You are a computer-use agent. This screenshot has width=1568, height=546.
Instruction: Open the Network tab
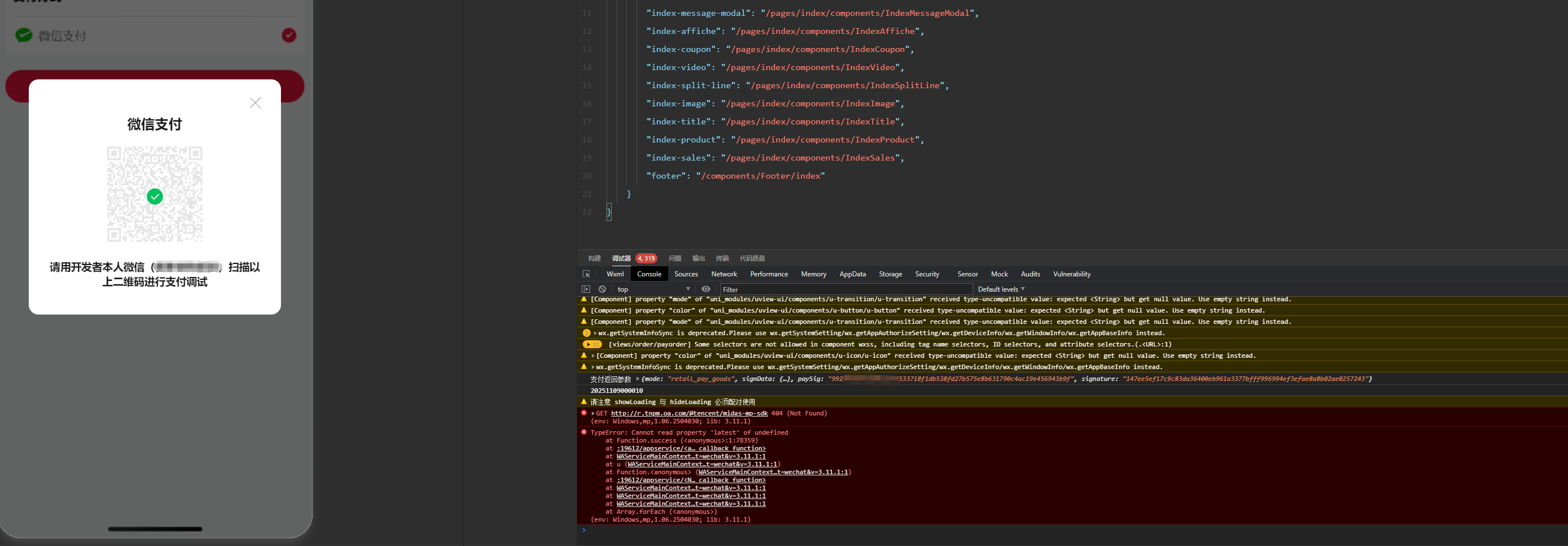pos(724,274)
